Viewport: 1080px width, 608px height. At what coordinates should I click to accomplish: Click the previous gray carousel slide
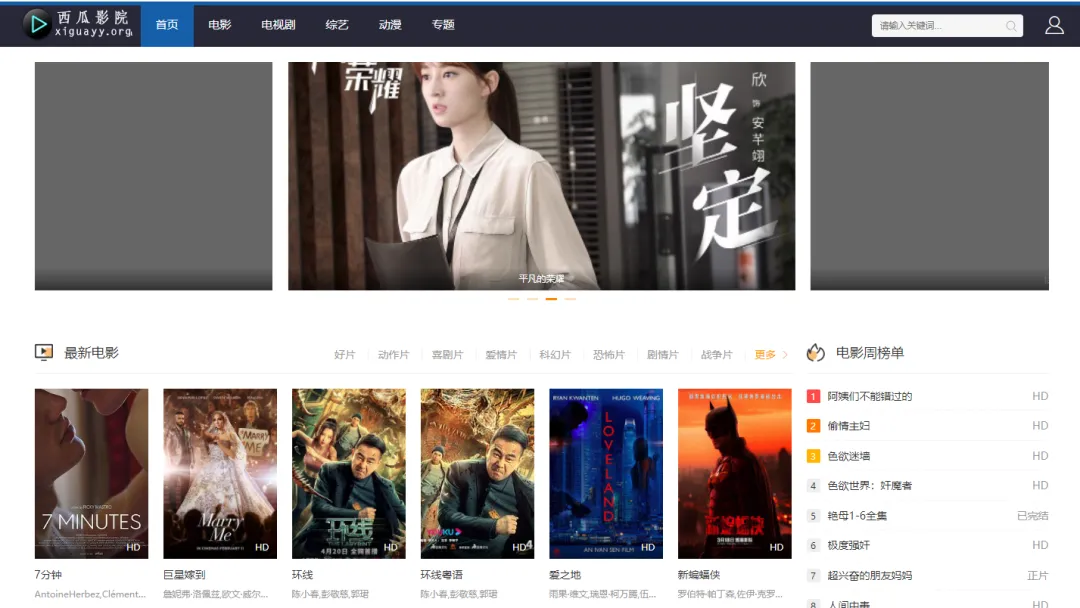pyautogui.click(x=154, y=176)
